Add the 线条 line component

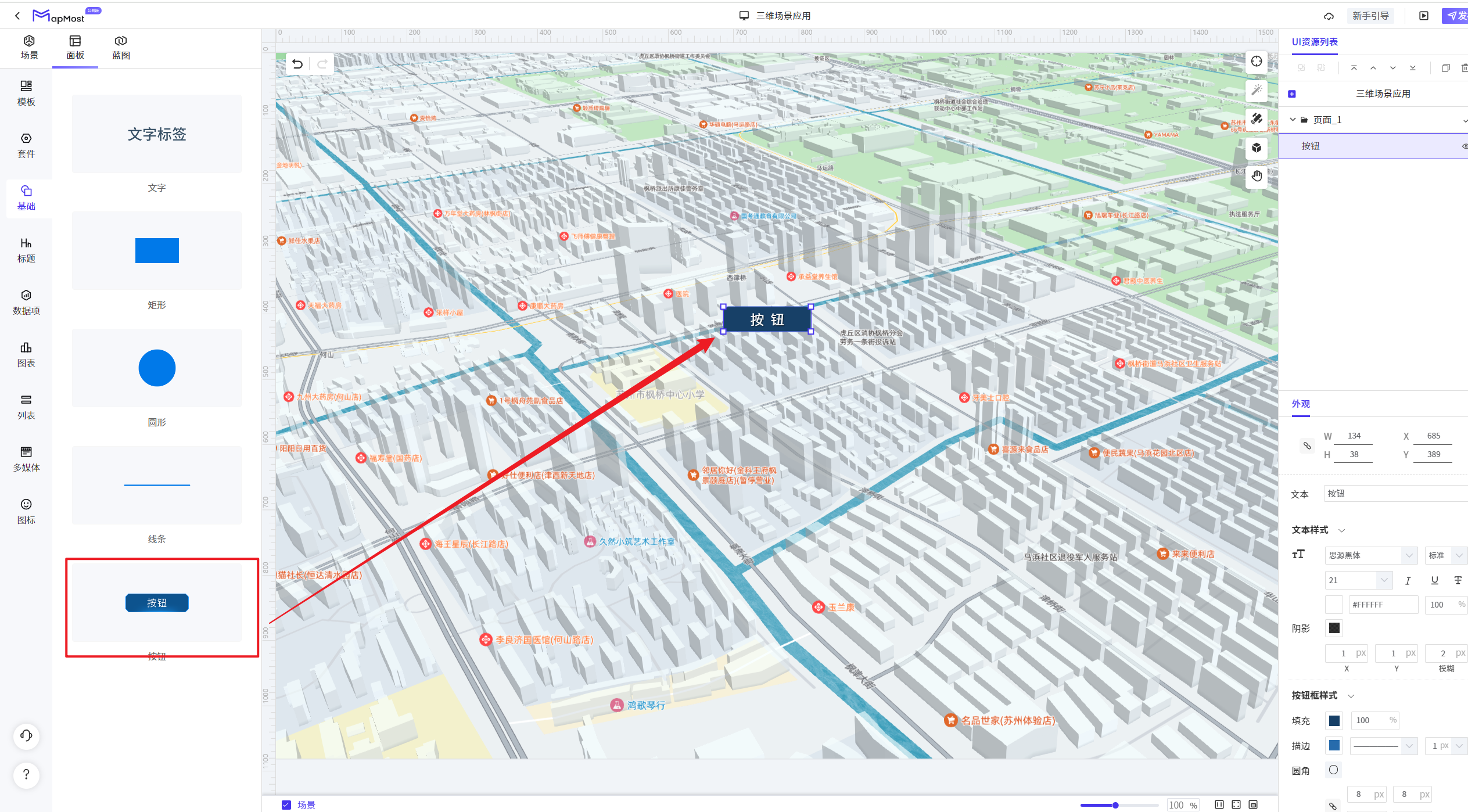point(157,485)
